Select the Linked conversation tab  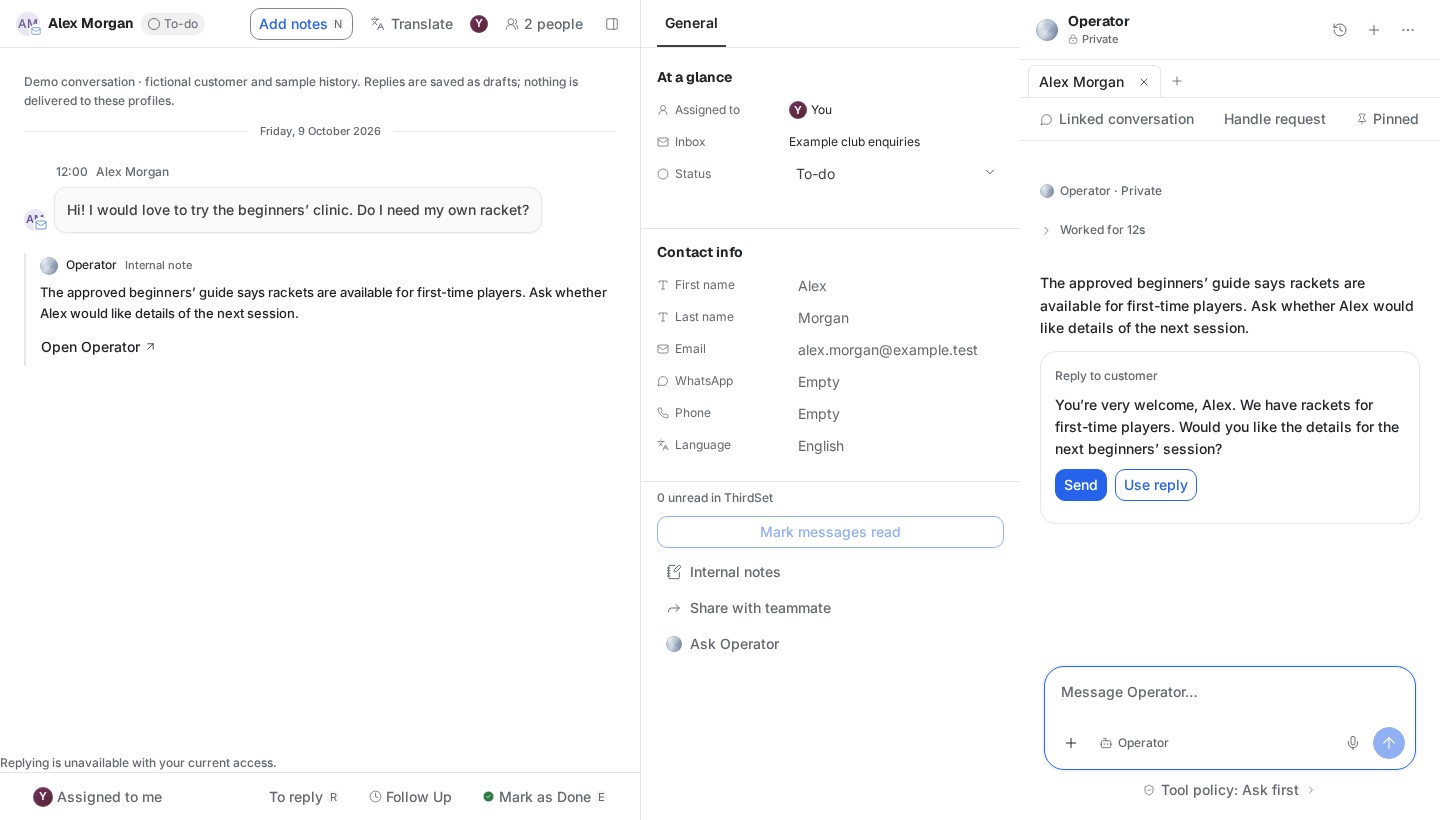click(x=1117, y=119)
